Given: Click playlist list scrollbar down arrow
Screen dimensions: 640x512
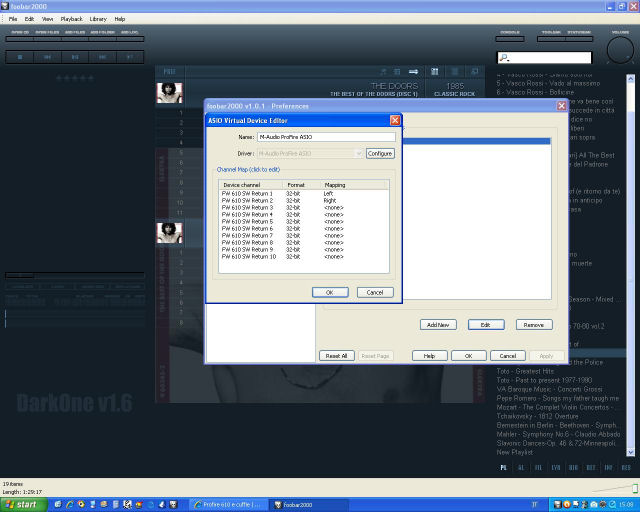Looking at the screenshot, I should [631, 452].
